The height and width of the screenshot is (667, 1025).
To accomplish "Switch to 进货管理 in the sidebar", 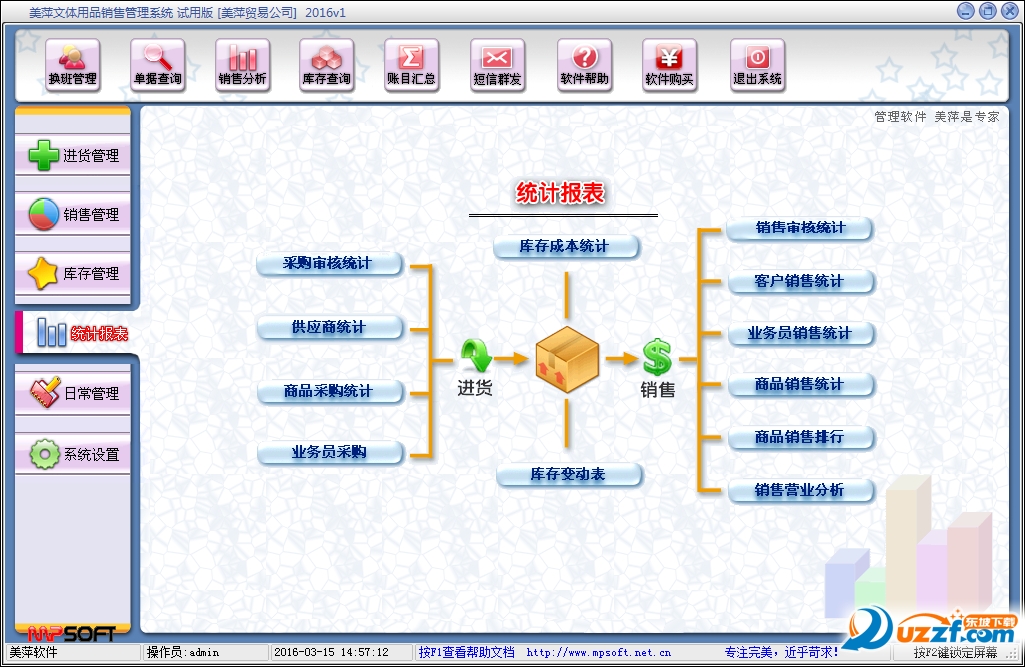I will pos(73,155).
